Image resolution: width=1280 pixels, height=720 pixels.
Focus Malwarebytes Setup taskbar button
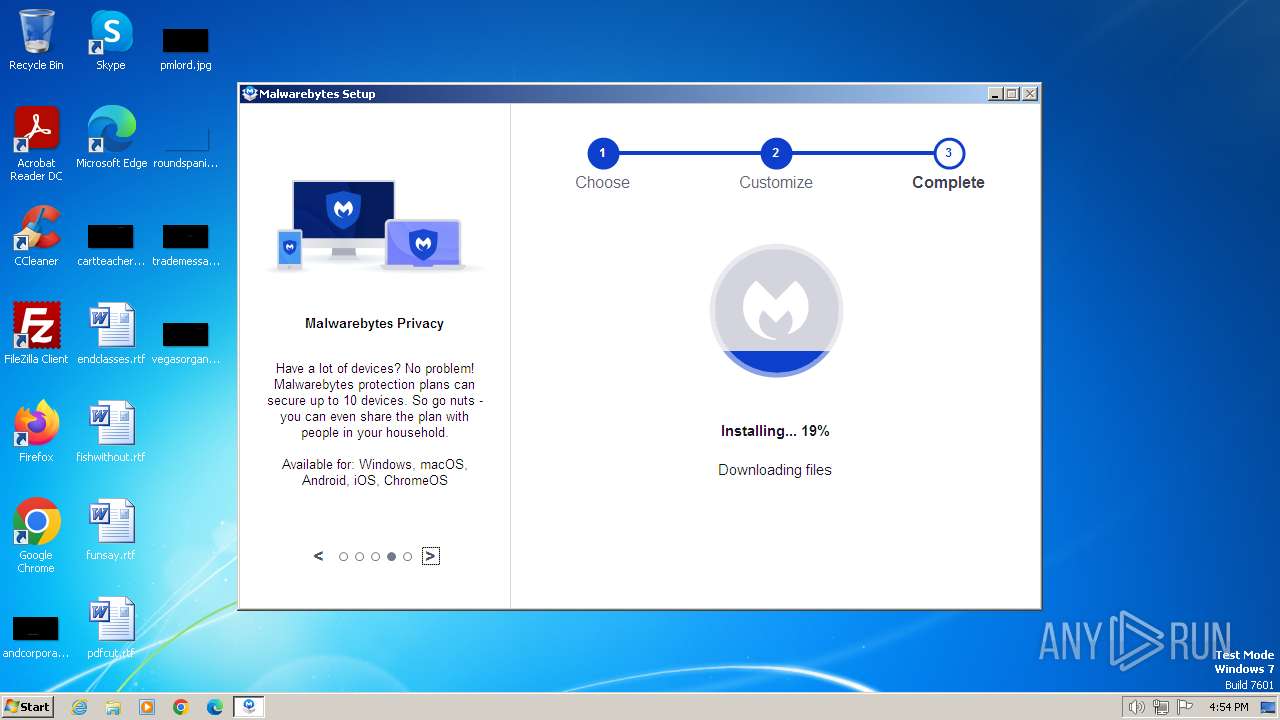pyautogui.click(x=249, y=707)
